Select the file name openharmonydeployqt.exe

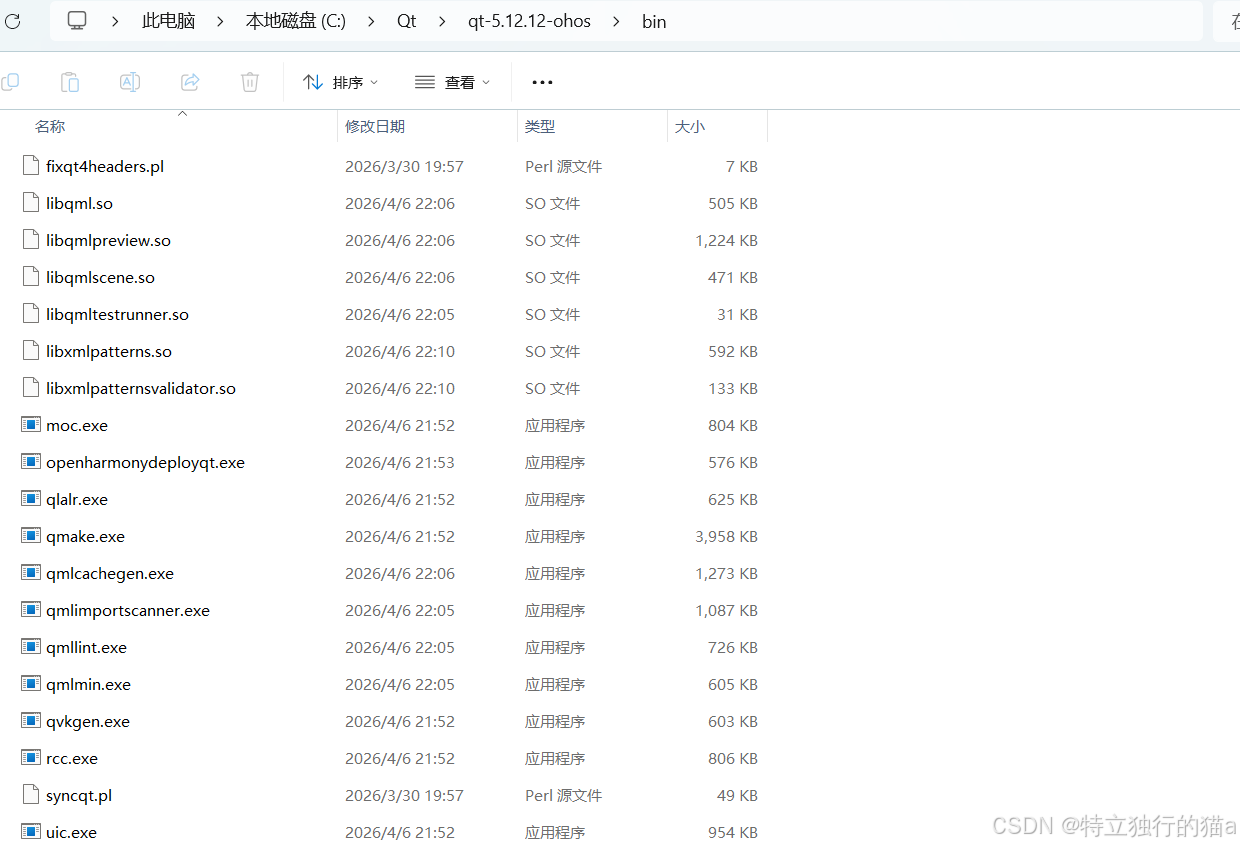tap(145, 462)
